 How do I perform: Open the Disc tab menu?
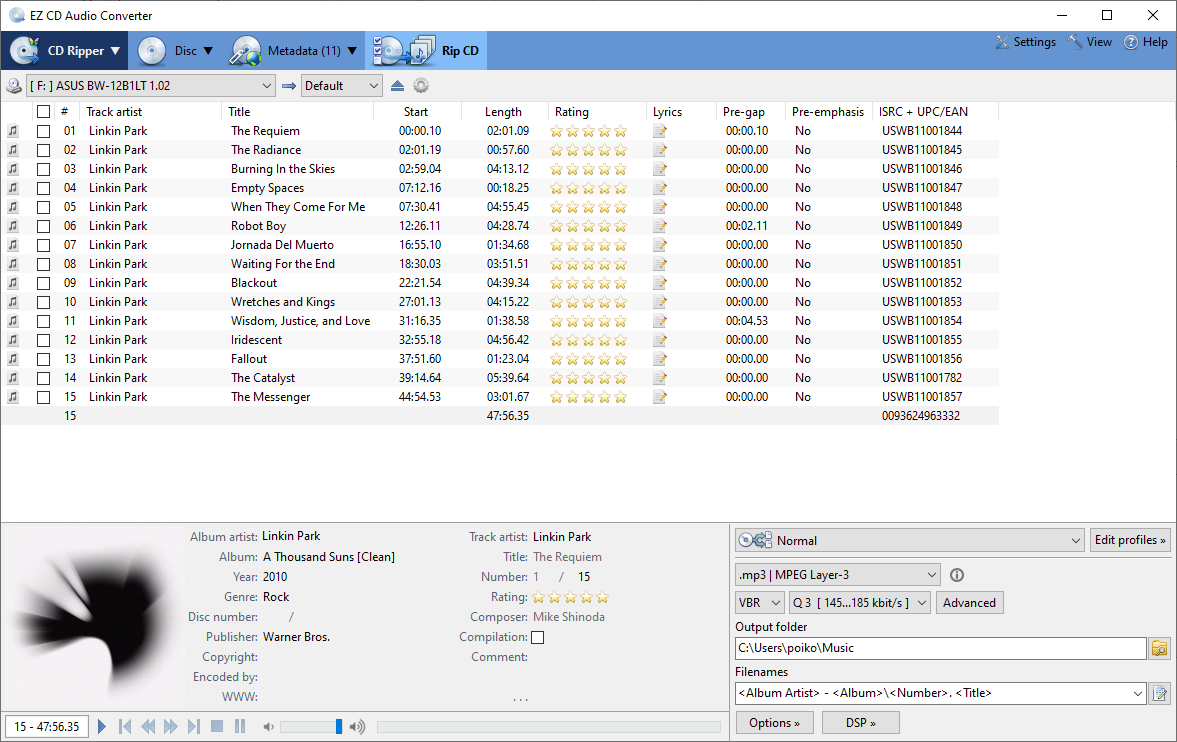point(177,51)
